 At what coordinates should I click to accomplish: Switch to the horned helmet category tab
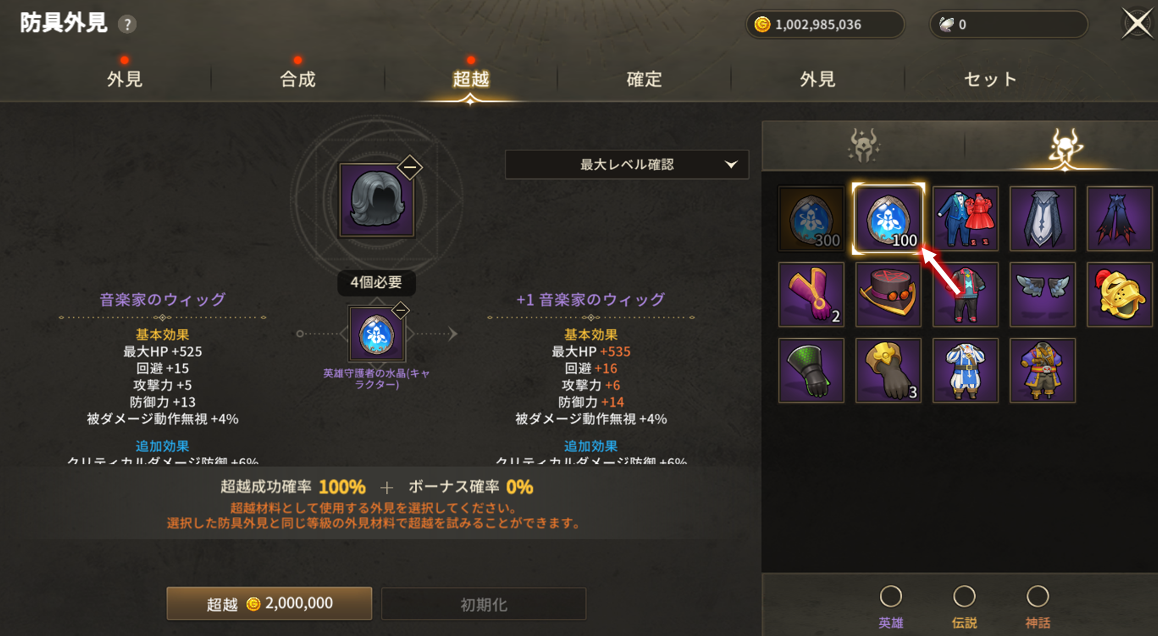863,146
